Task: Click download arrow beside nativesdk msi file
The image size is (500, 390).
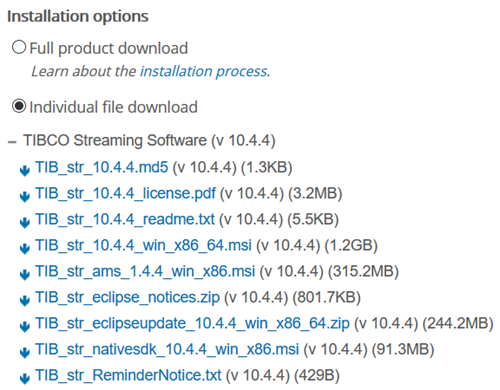Action: click(x=25, y=353)
